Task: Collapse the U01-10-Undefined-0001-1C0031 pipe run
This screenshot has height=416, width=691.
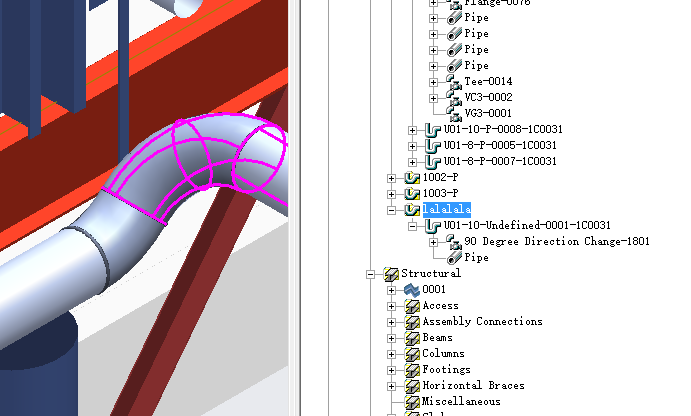Action: click(x=412, y=226)
